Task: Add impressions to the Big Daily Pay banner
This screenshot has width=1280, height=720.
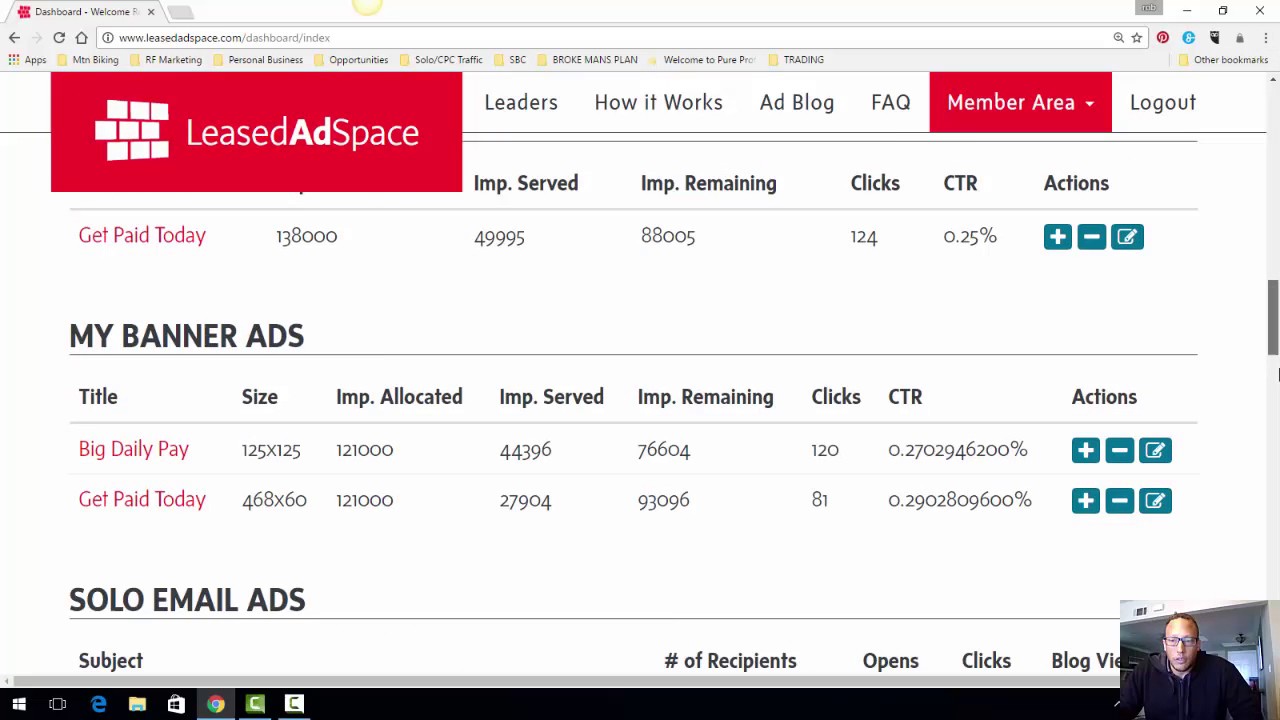Action: [1085, 450]
